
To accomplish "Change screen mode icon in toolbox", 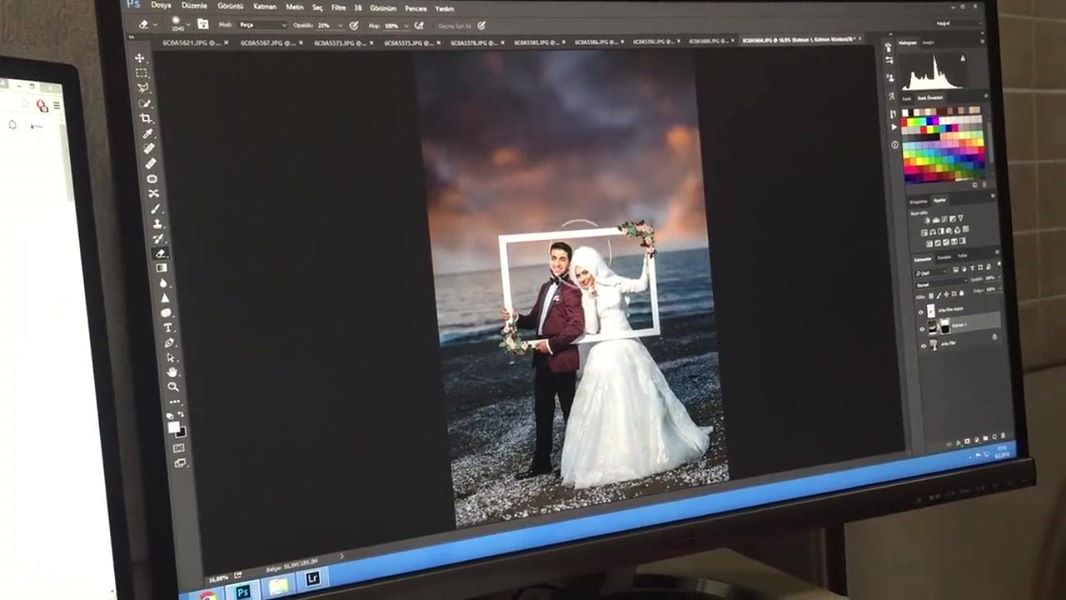I will click(180, 463).
